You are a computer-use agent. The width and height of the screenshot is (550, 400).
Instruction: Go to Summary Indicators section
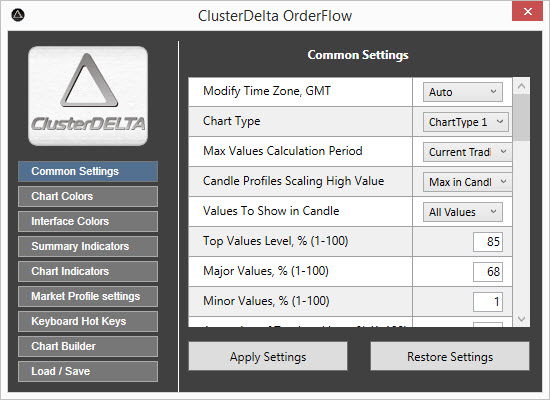(88, 246)
